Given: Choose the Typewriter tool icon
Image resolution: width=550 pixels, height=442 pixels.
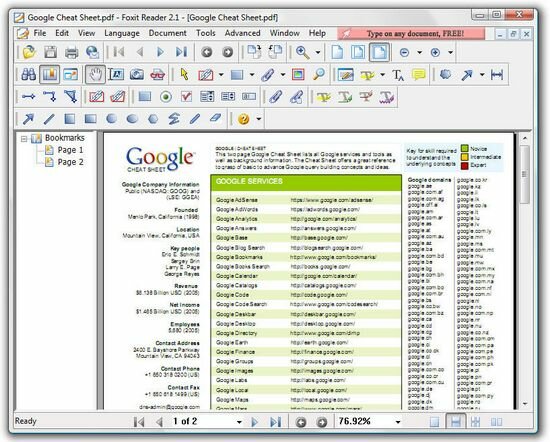Looking at the screenshot, I should (x=398, y=75).
